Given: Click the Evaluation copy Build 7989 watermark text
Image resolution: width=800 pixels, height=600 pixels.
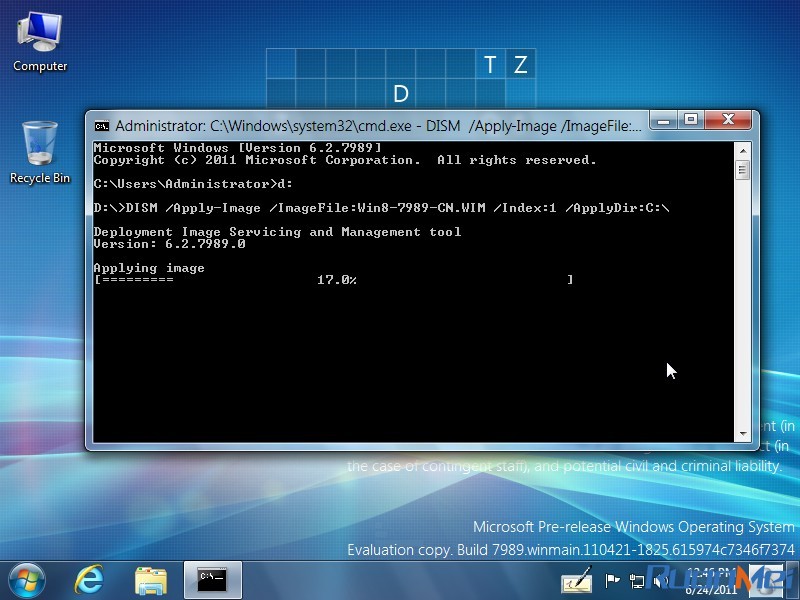Looking at the screenshot, I should (x=571, y=550).
